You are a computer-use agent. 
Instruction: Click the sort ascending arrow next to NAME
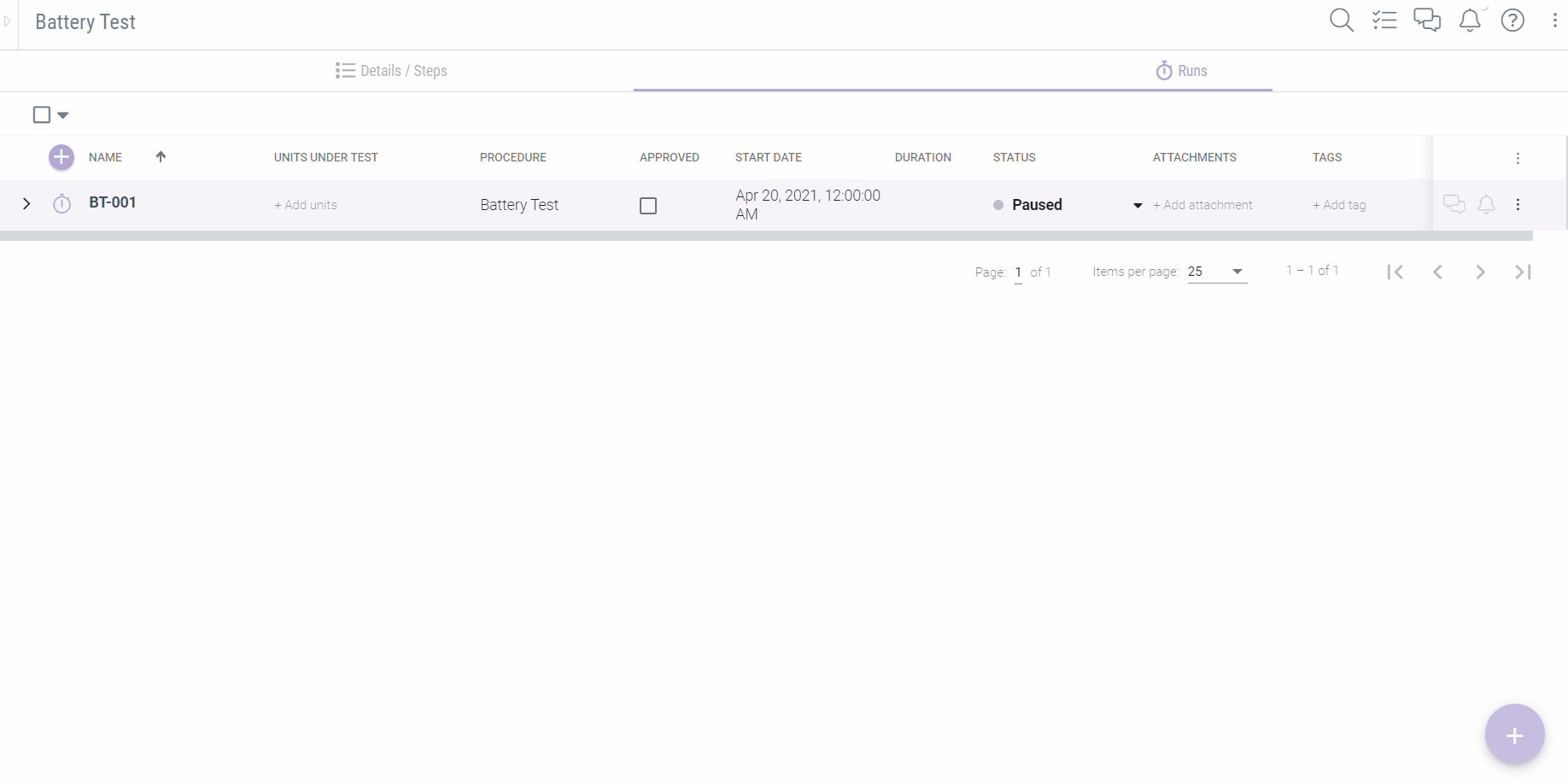coord(161,156)
